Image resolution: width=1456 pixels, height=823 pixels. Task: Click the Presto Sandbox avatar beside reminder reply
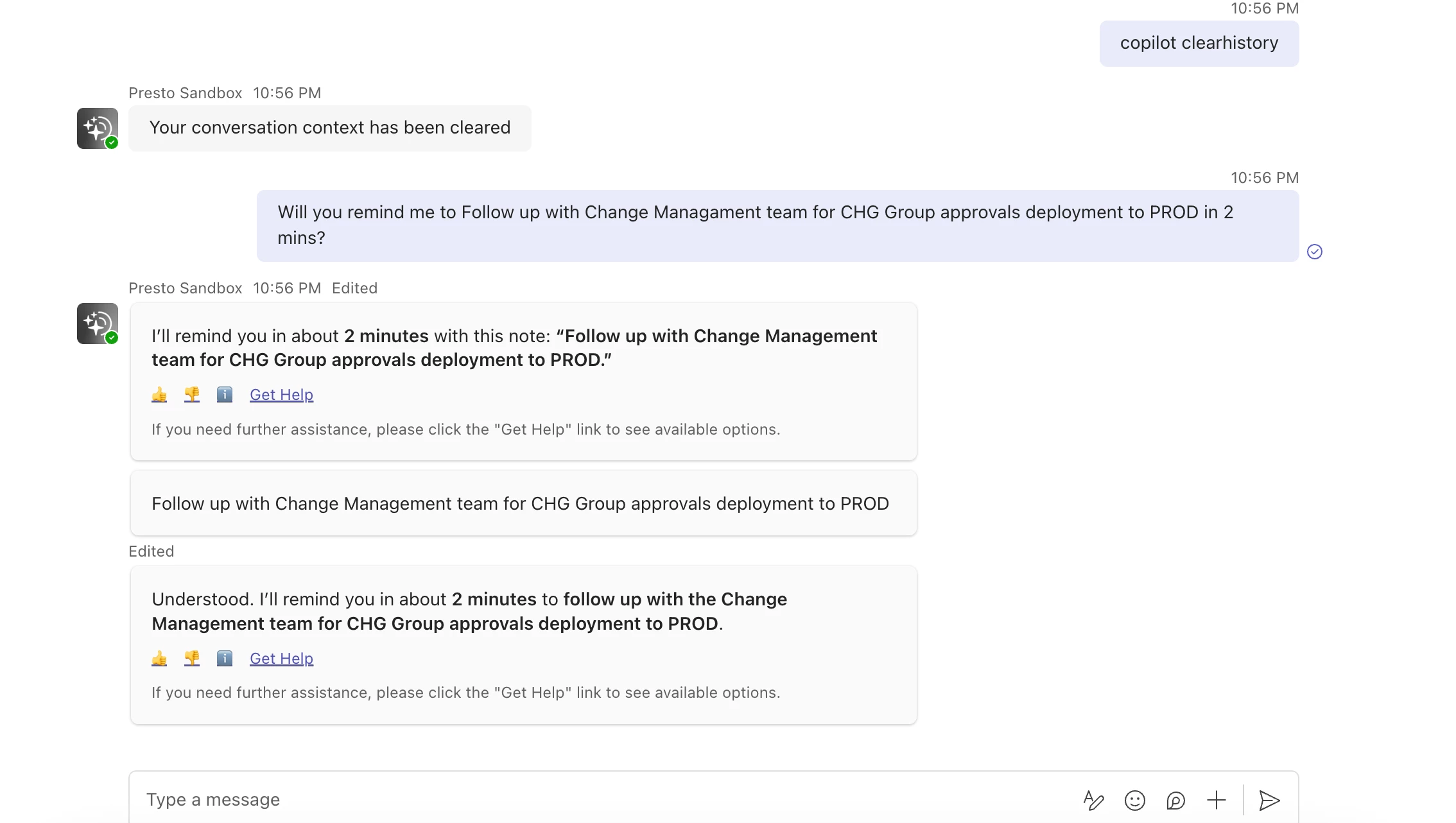click(98, 324)
